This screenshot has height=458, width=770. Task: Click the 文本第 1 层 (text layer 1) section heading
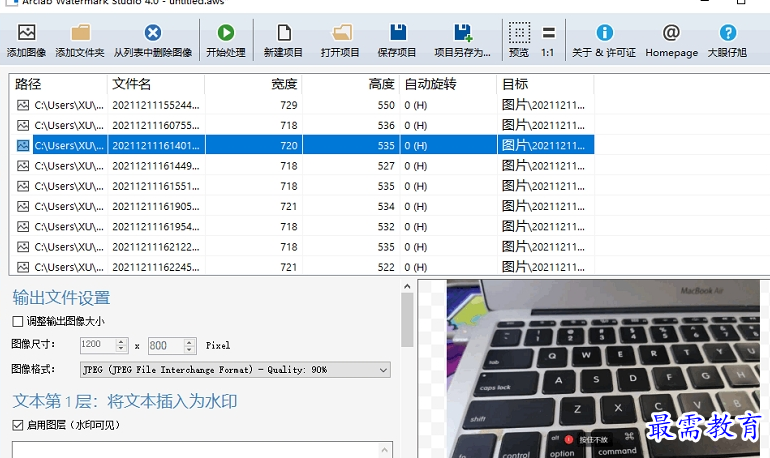point(125,401)
